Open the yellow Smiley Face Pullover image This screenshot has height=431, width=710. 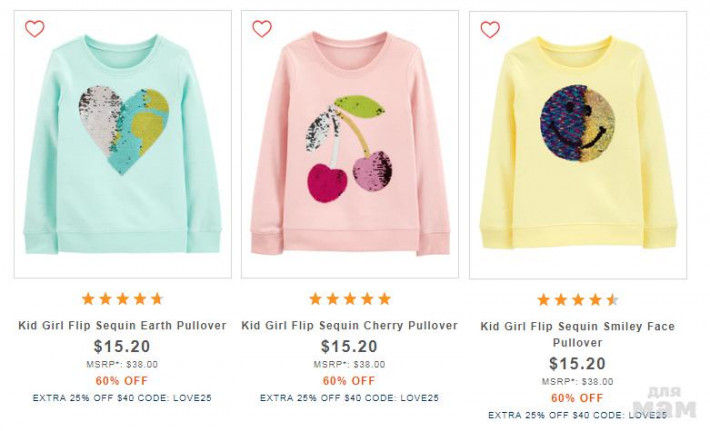(x=578, y=145)
